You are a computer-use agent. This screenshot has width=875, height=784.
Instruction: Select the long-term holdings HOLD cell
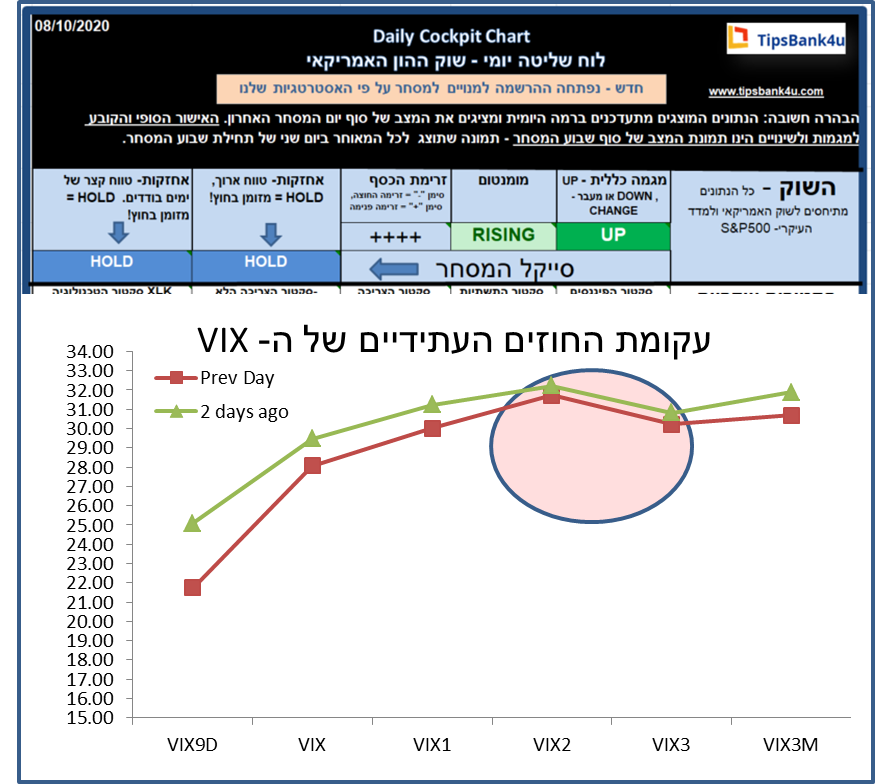[x=266, y=266]
